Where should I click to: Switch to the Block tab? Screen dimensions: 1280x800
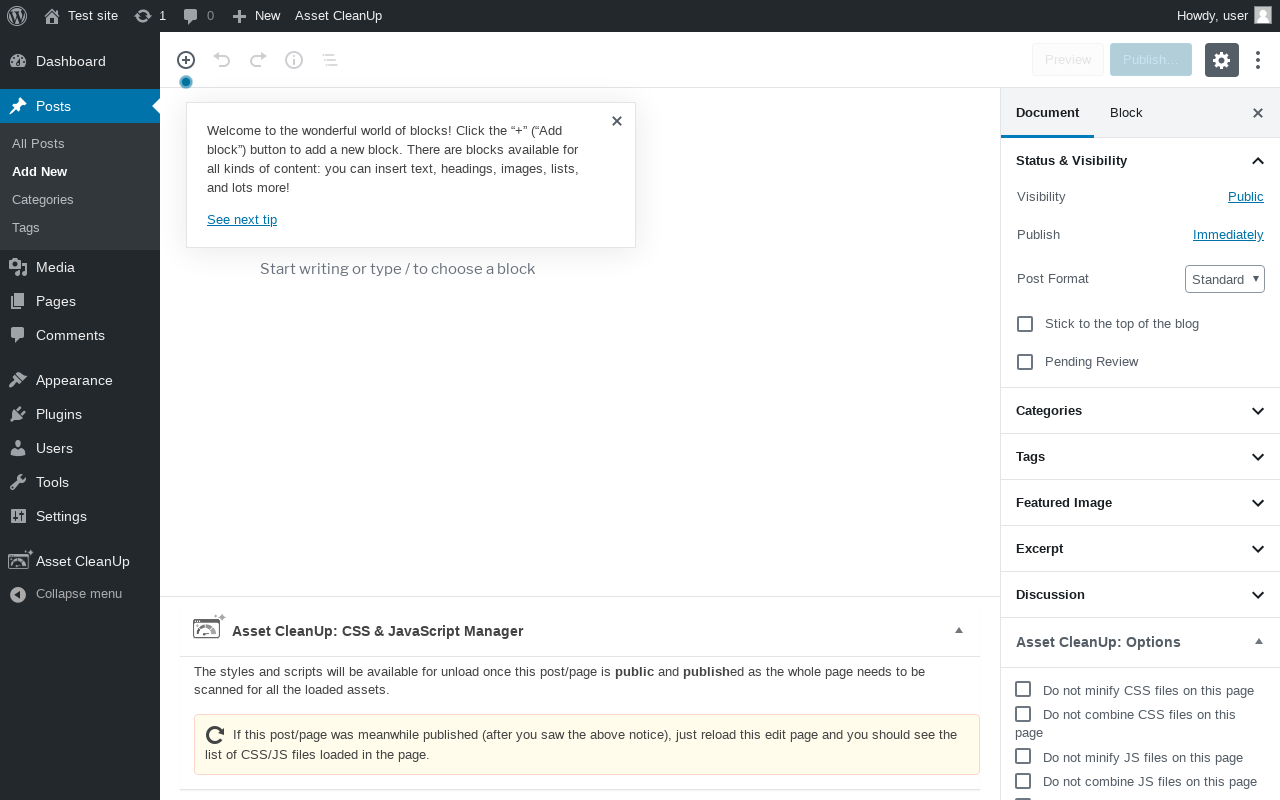click(1126, 113)
